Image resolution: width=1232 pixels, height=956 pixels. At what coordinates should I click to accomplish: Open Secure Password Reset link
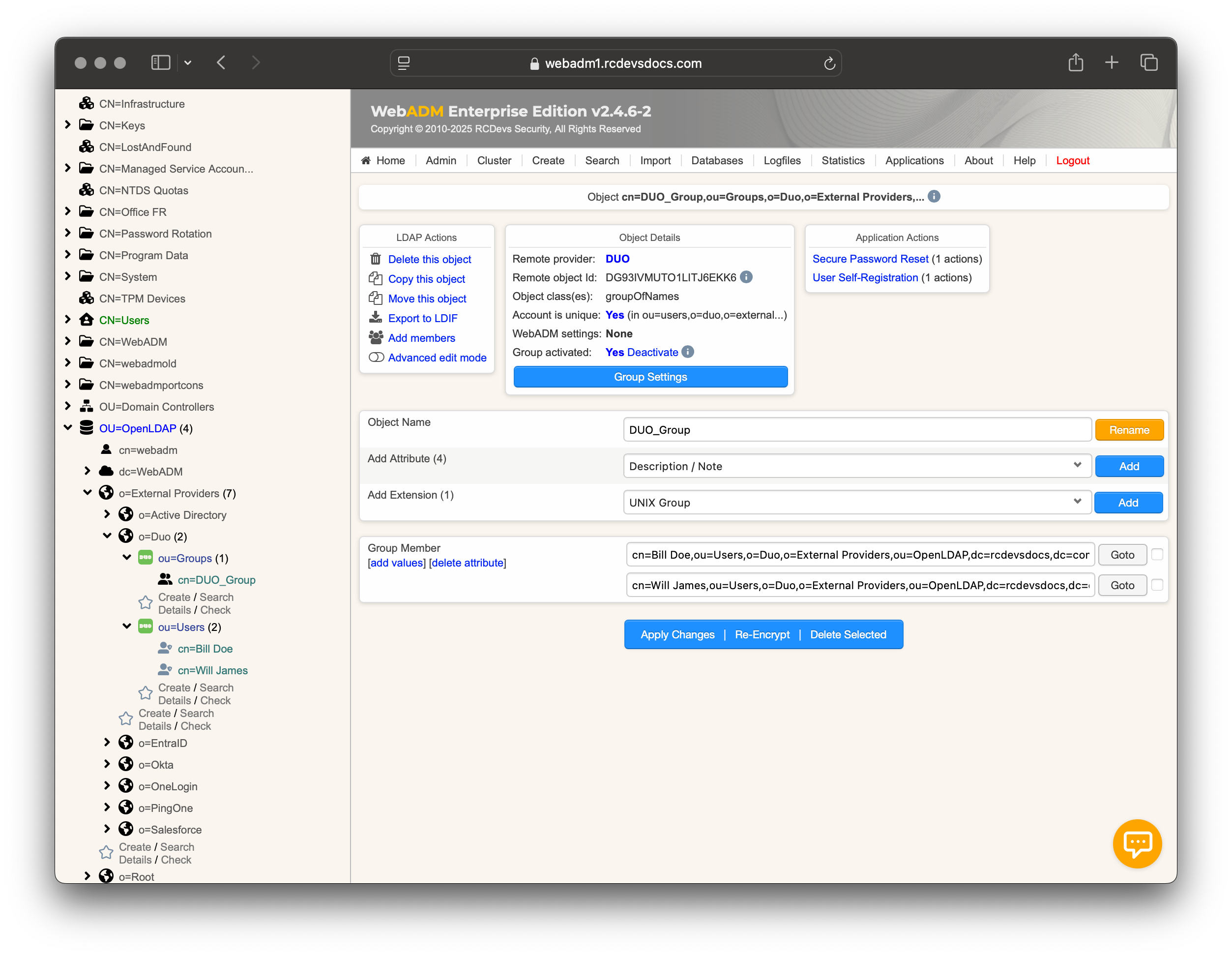coord(870,259)
